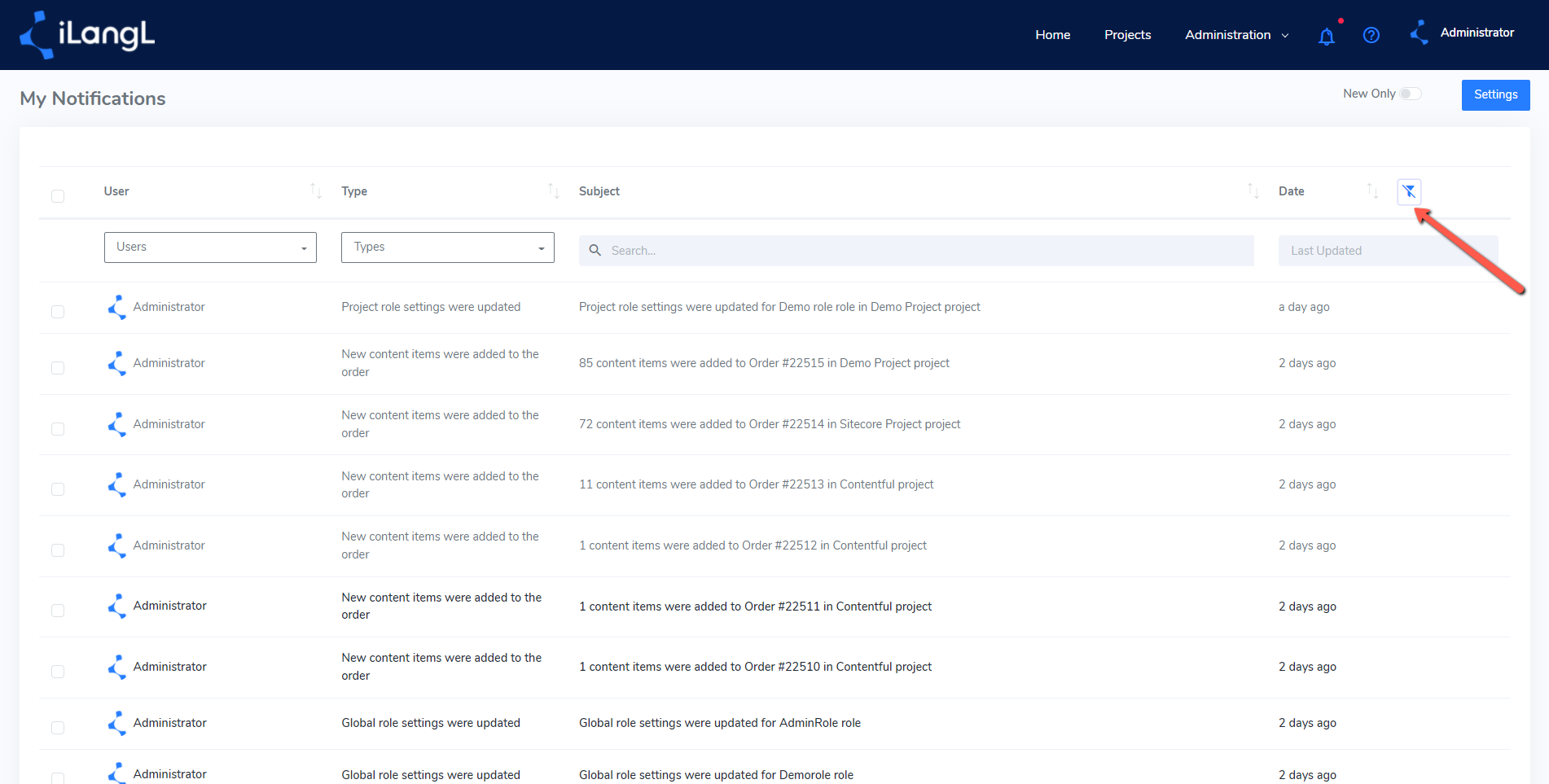
Task: Open the notifications bell icon
Action: (1327, 36)
